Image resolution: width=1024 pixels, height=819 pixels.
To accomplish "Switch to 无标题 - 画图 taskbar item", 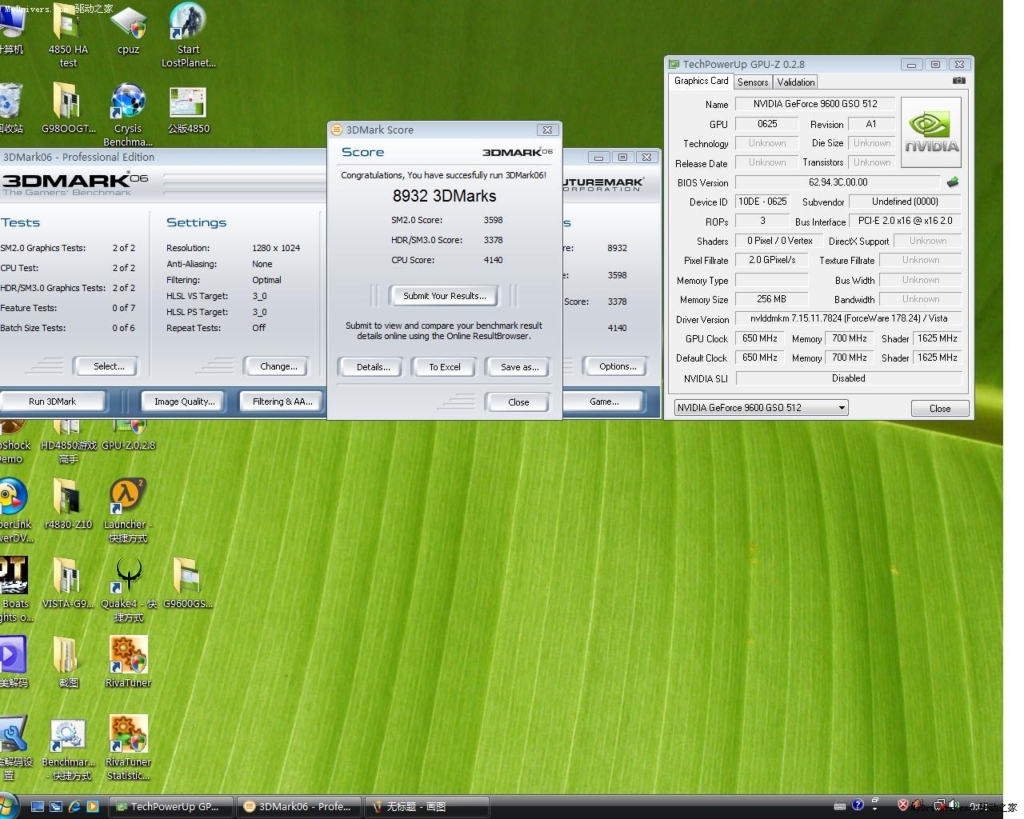I will pyautogui.click(x=426, y=807).
